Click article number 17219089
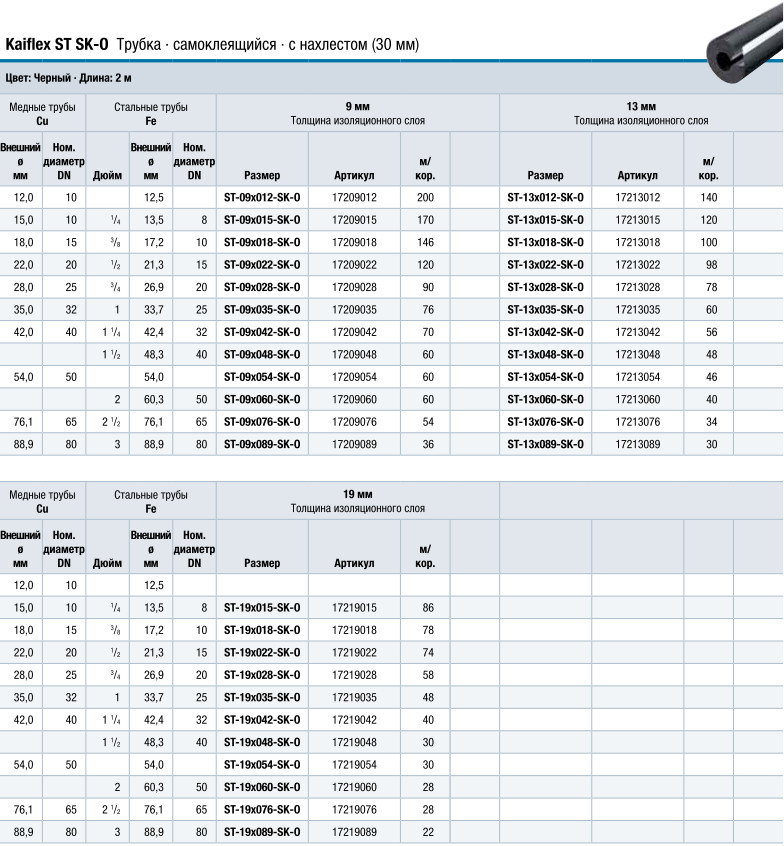784x846 pixels. coord(354,833)
